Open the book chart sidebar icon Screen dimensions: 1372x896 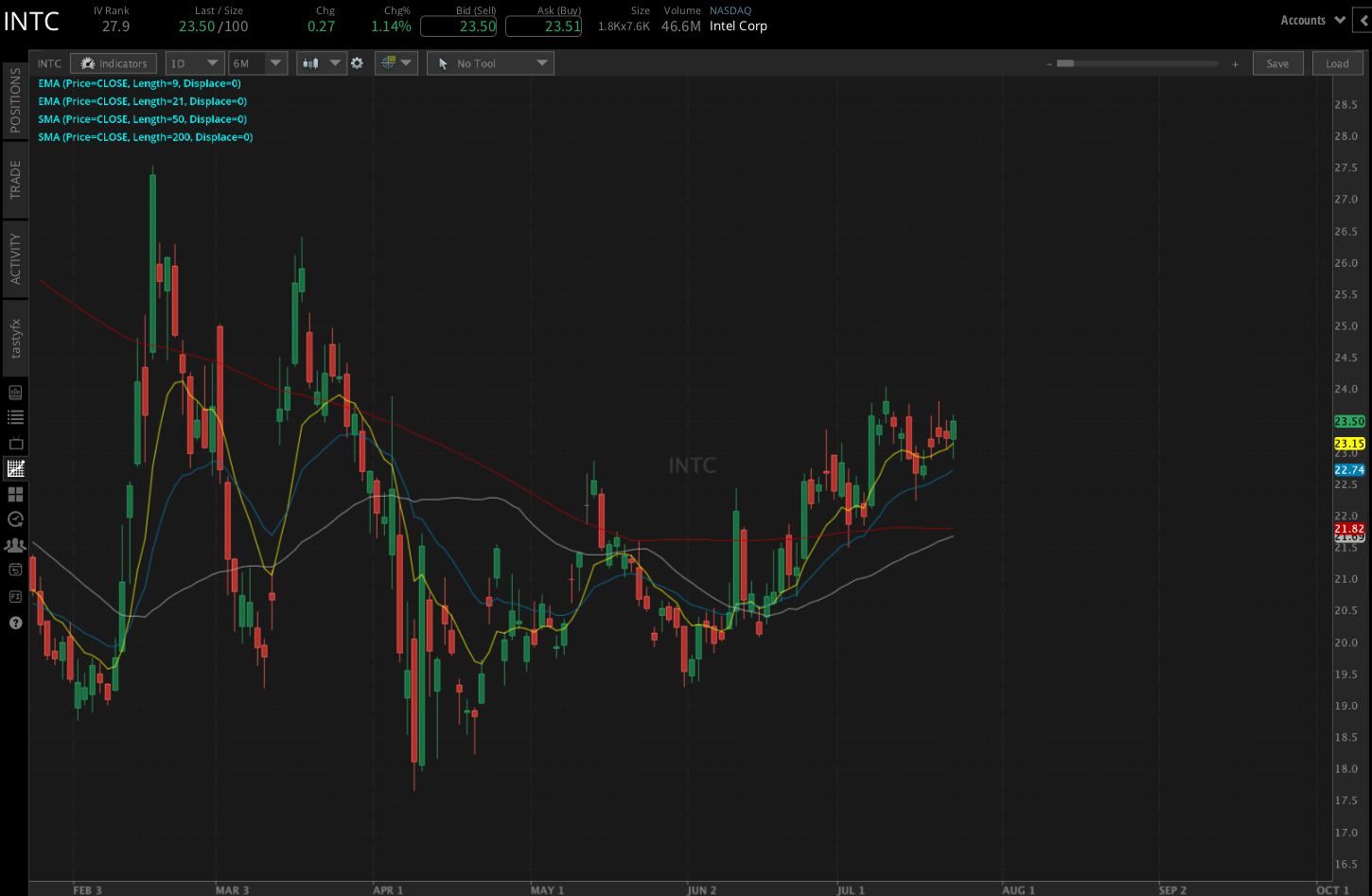pos(15,392)
